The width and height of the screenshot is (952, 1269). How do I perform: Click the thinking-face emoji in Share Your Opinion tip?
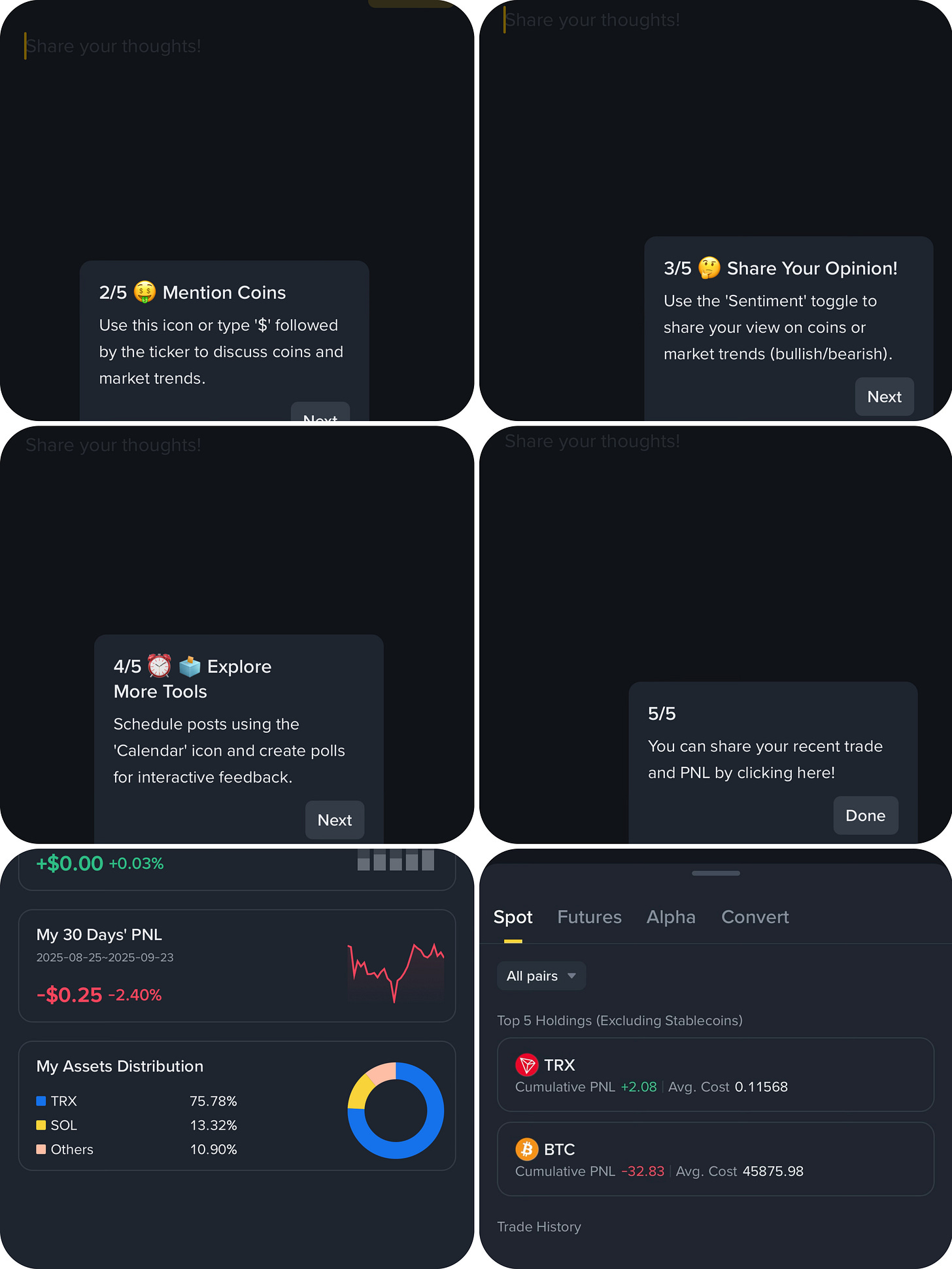pos(709,268)
